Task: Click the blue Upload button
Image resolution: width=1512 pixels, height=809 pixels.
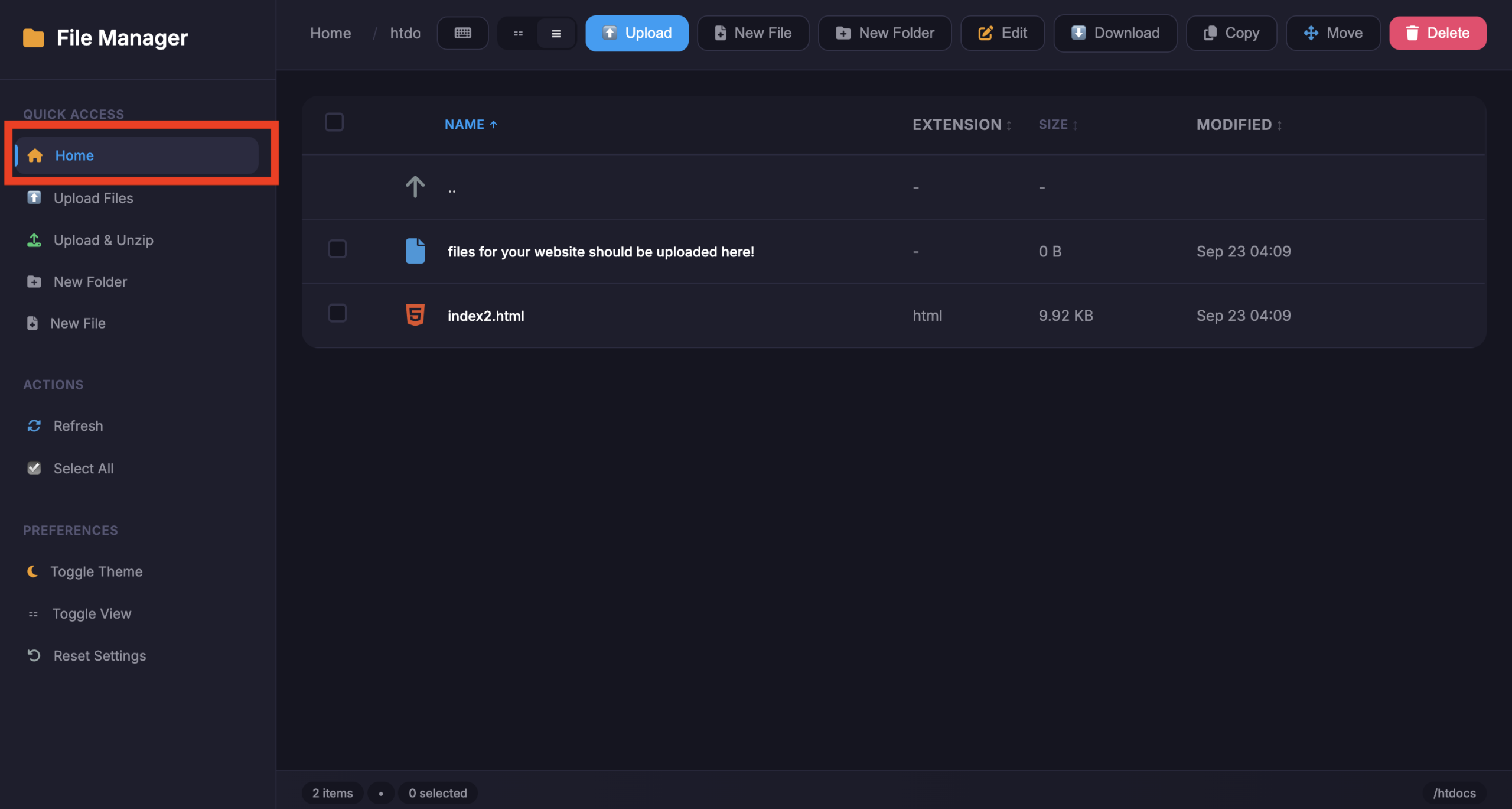Action: click(637, 33)
